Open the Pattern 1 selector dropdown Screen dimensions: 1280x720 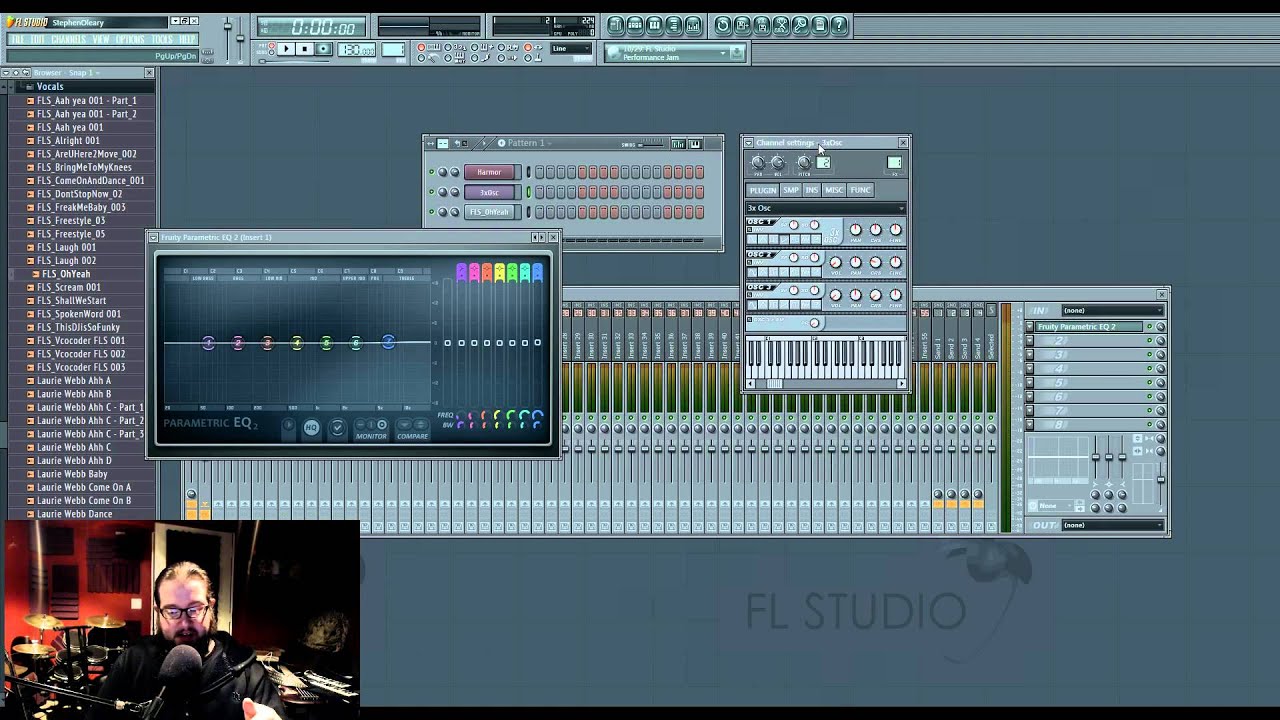click(x=527, y=143)
